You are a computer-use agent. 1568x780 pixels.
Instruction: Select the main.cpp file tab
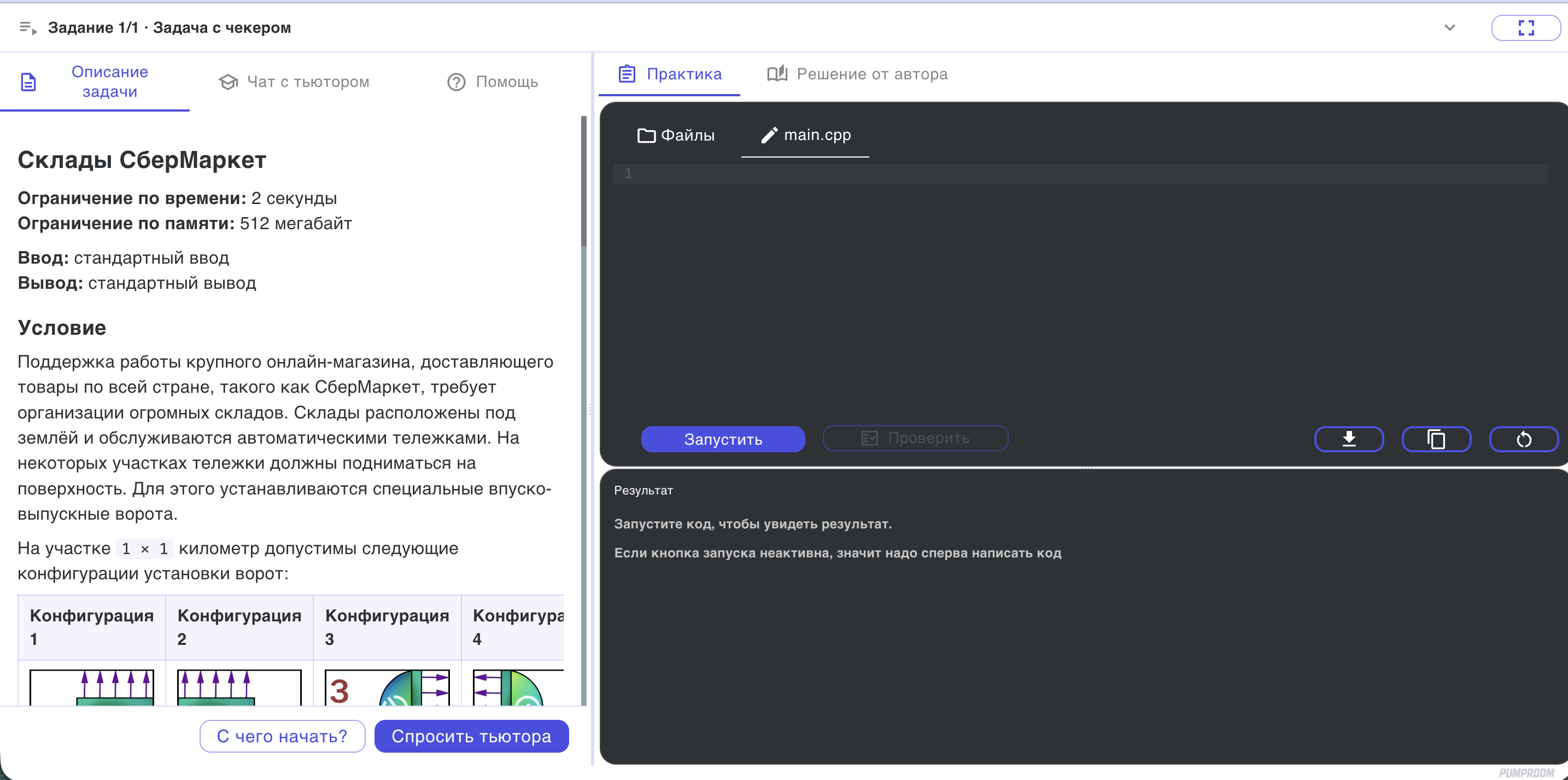805,135
